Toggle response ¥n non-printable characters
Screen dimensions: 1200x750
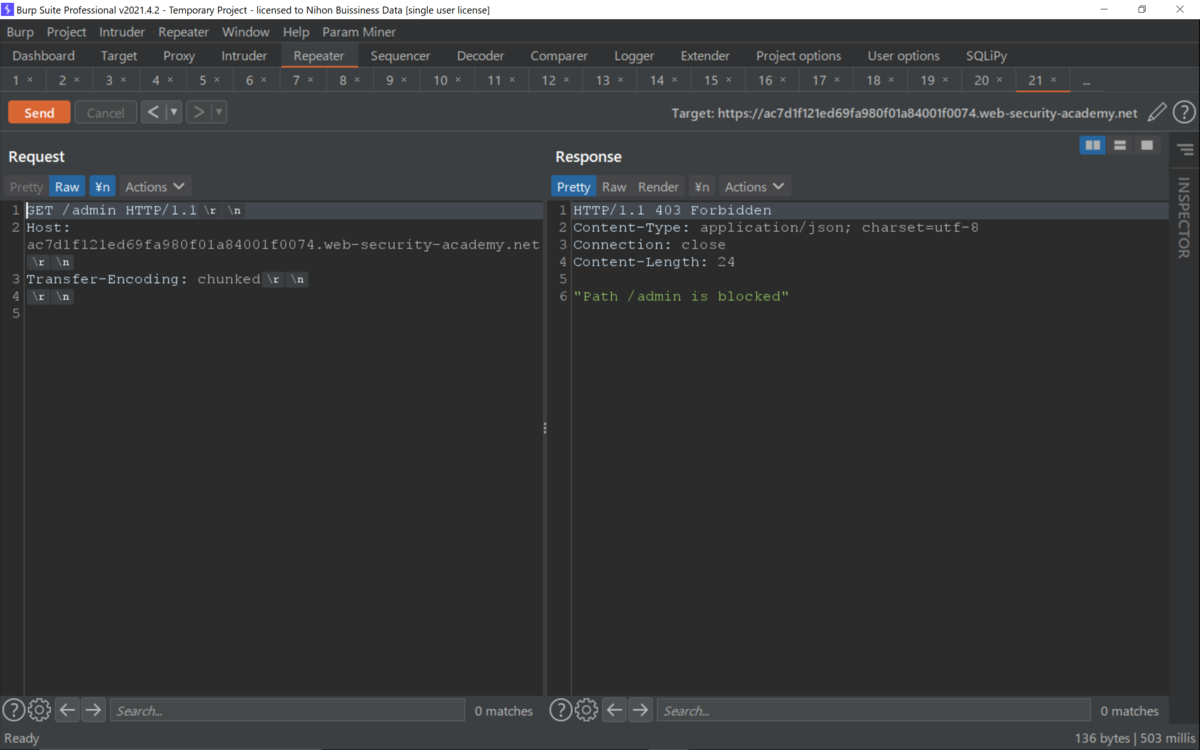point(702,186)
